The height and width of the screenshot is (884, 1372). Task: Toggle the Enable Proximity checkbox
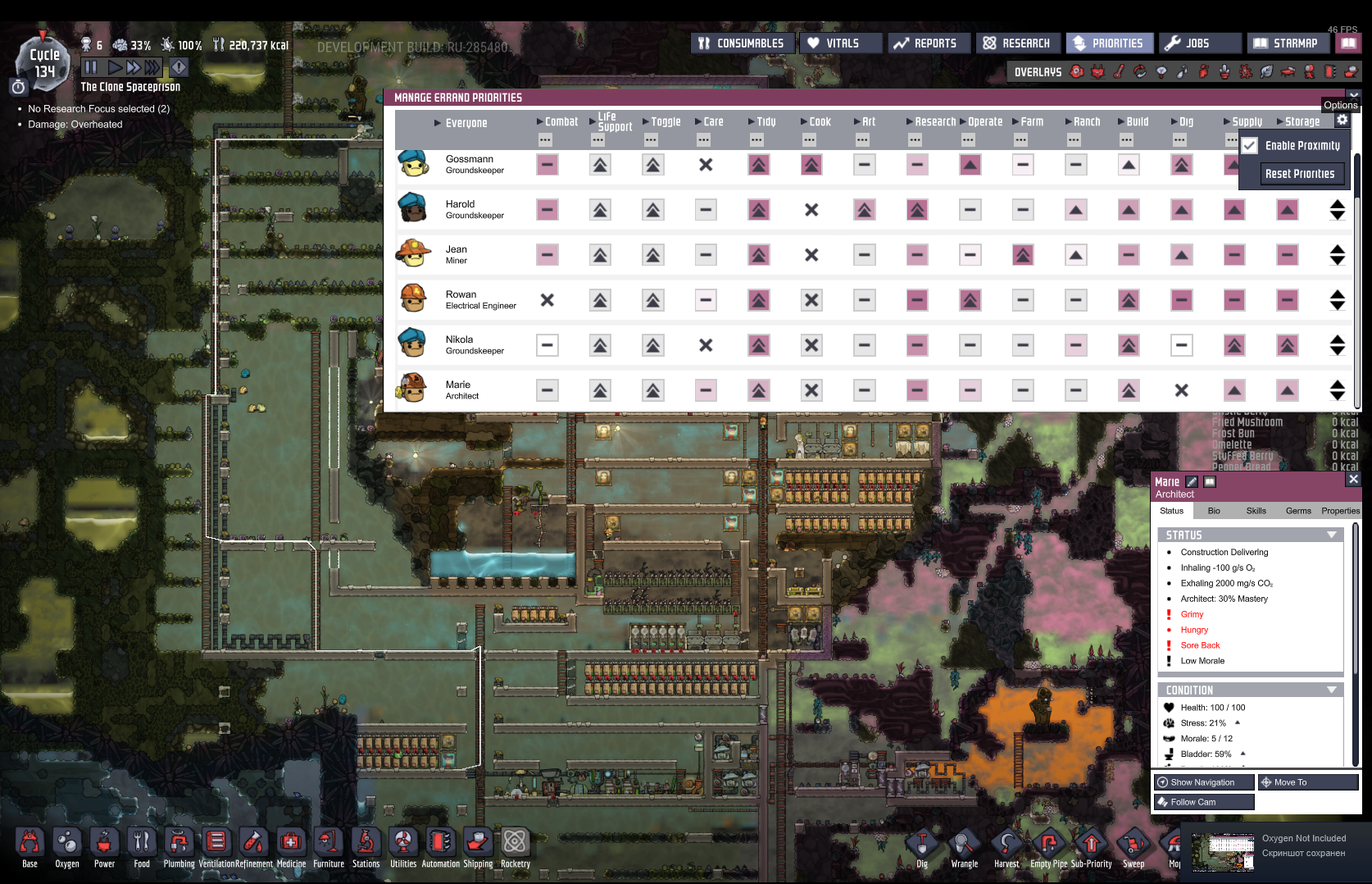click(x=1250, y=146)
